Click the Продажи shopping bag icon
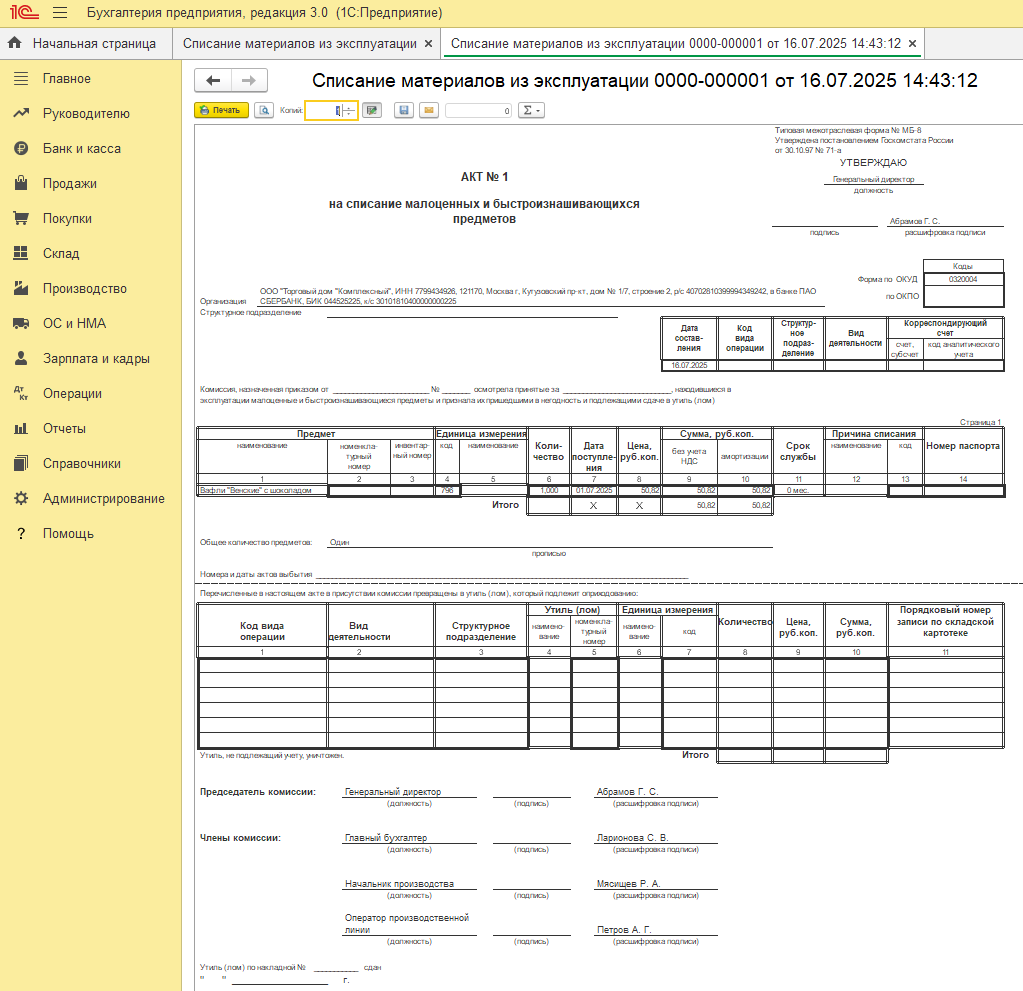This screenshot has height=991, width=1023. (x=21, y=183)
